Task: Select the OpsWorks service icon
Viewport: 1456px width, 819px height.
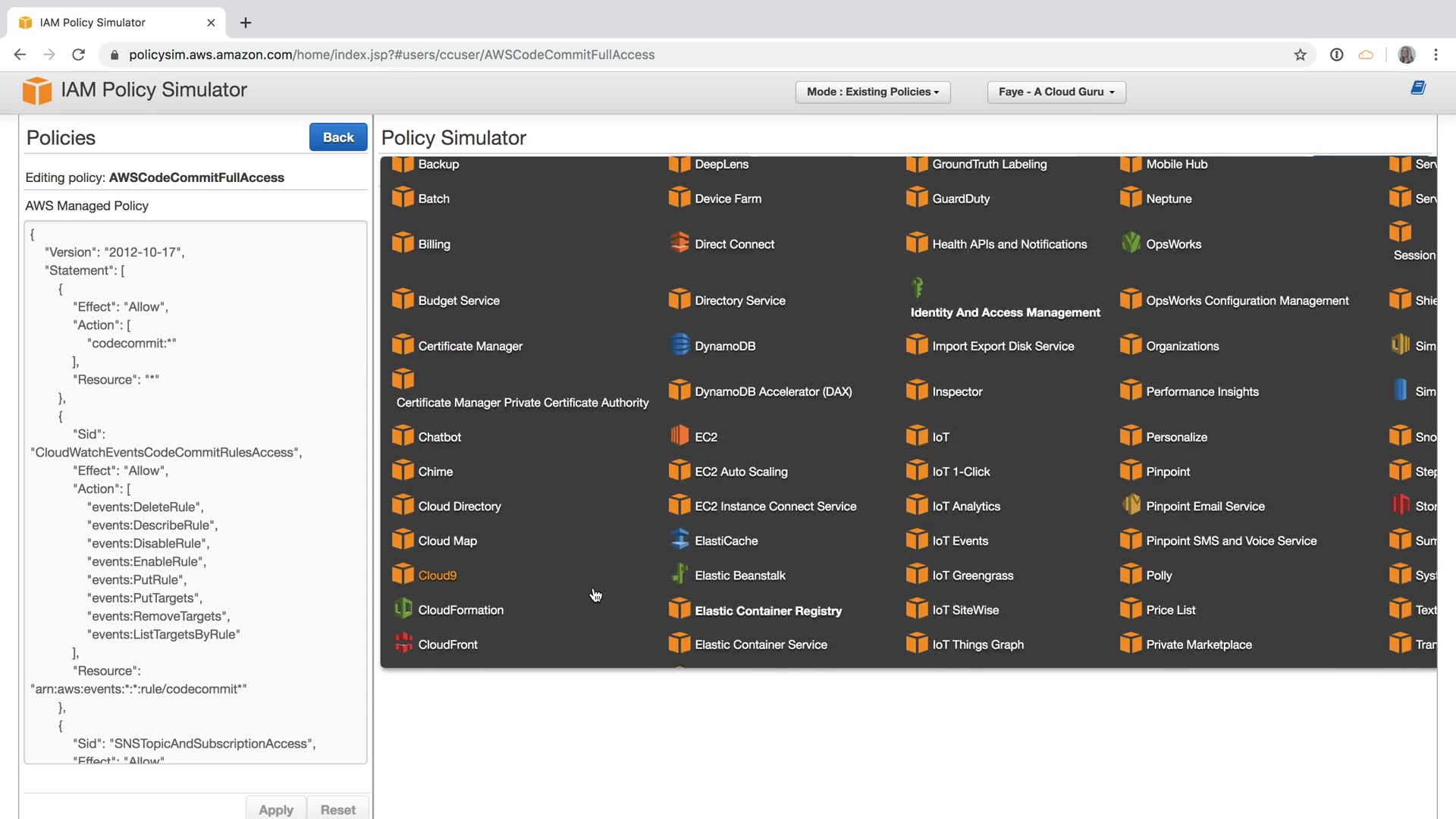Action: [1131, 243]
